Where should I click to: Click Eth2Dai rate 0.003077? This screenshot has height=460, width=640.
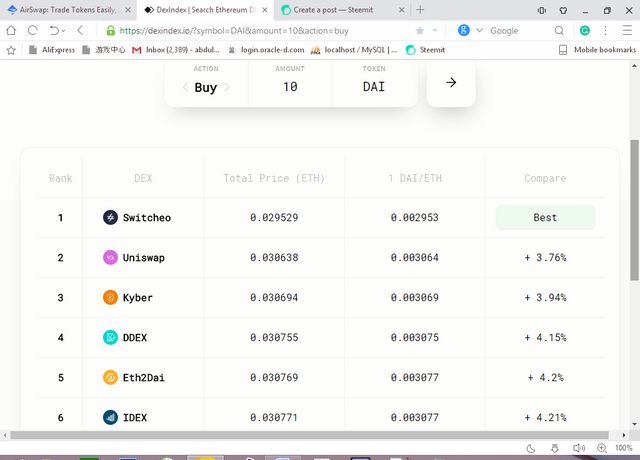[415, 378]
